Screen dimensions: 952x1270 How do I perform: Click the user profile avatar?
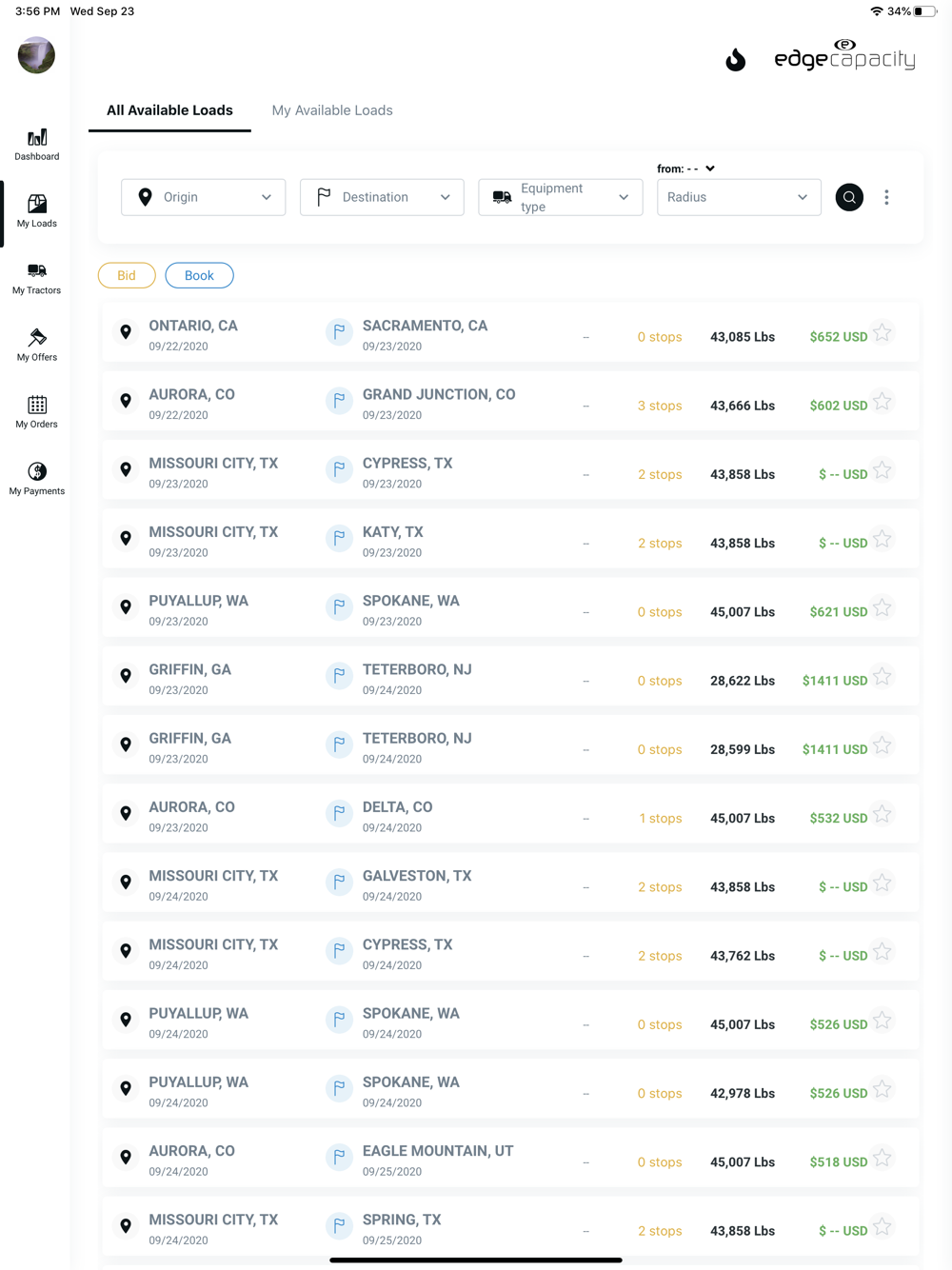(36, 55)
